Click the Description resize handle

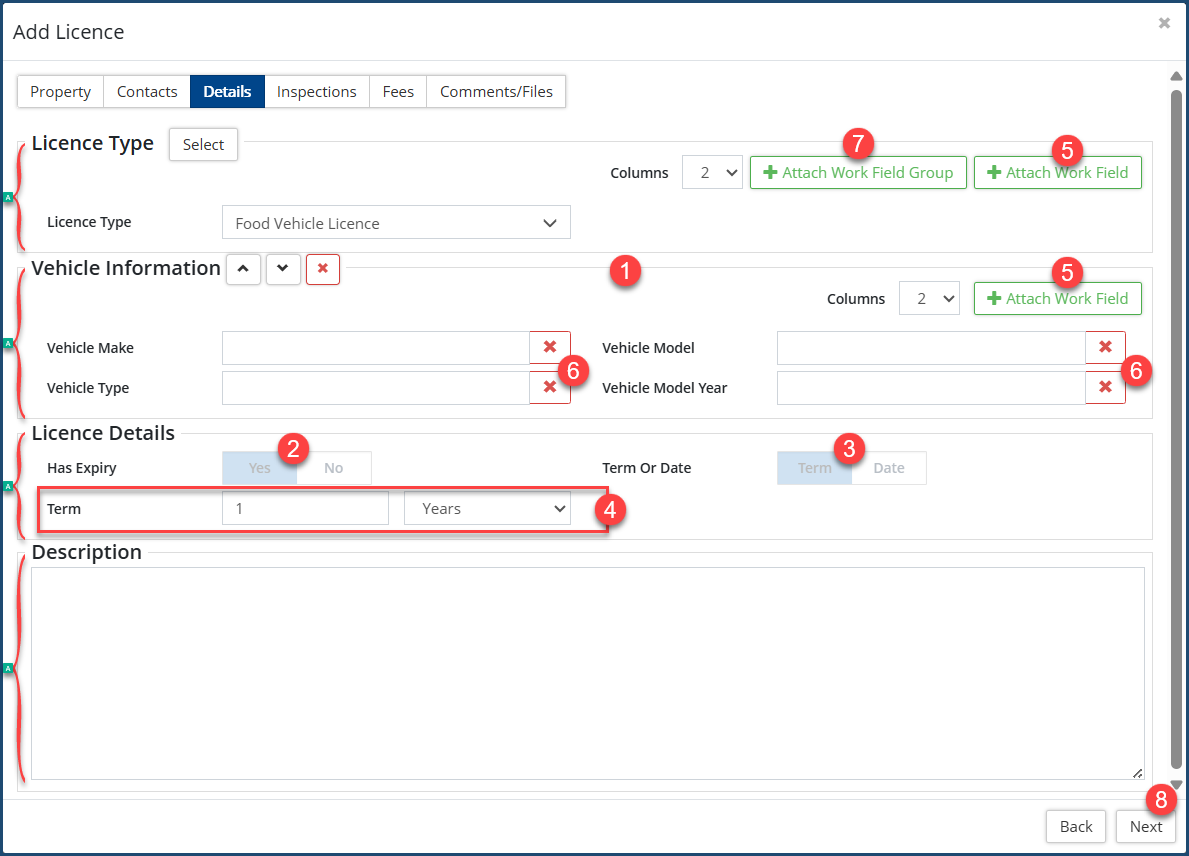tap(1137, 773)
